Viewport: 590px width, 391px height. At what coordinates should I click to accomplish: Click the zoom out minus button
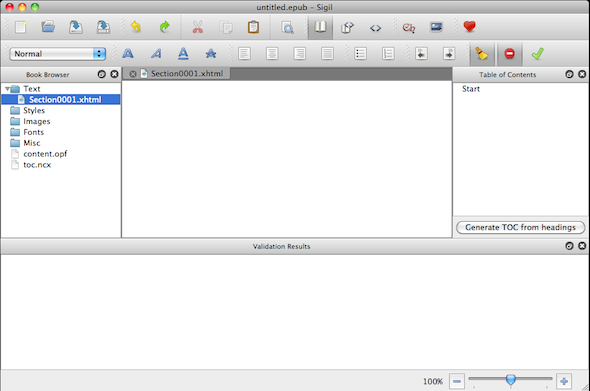(x=457, y=381)
